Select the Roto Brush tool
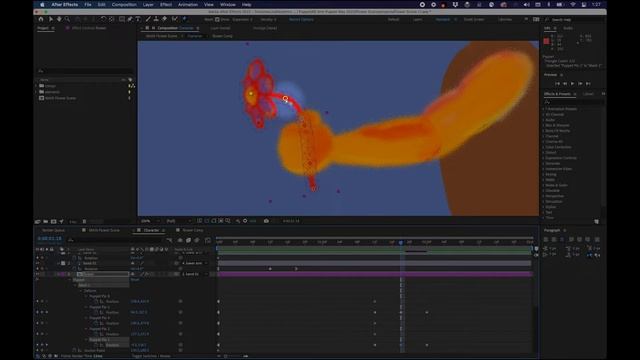640x360 pixels. pos(175,19)
